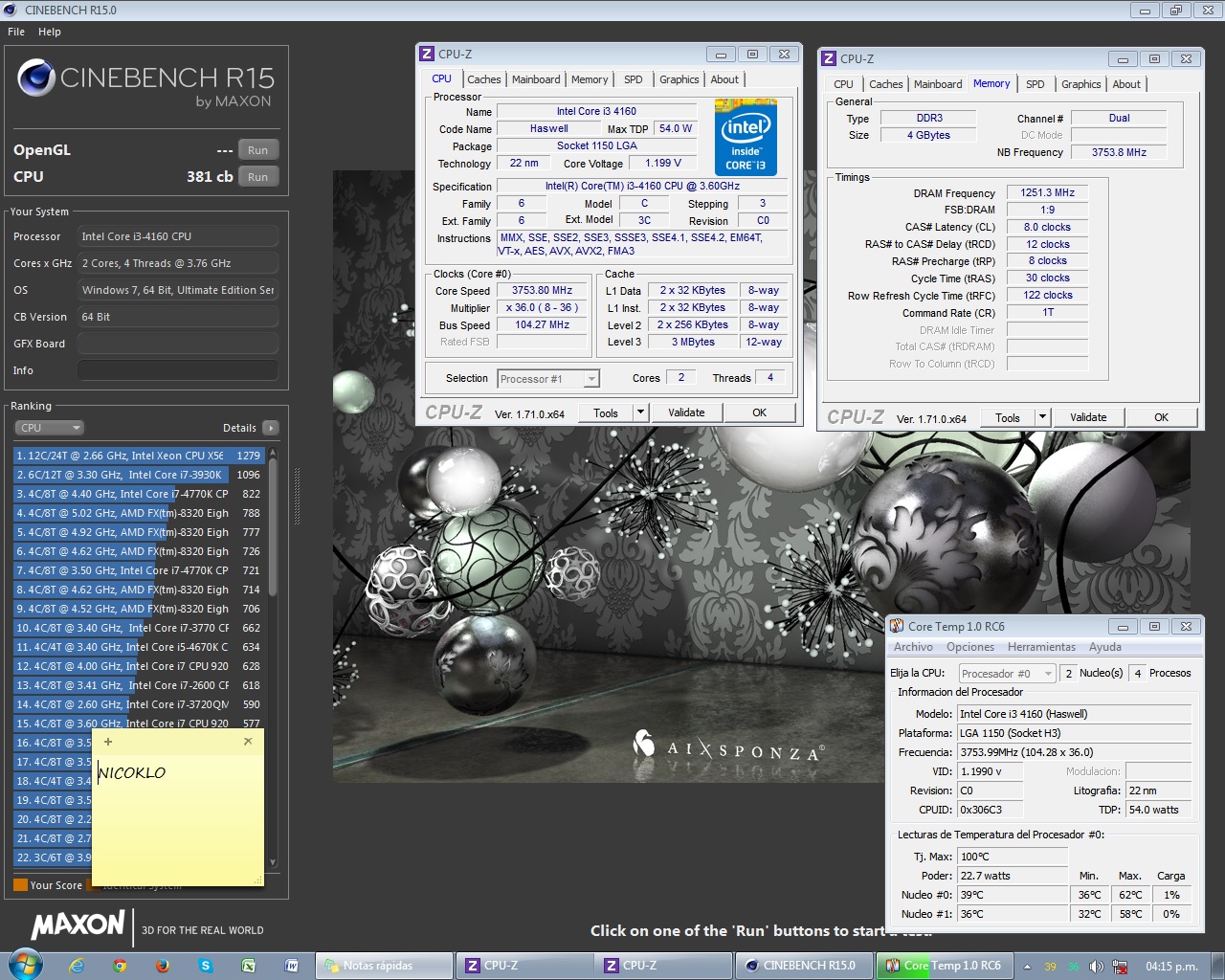Click the Core Speed 3753.80 MHz value

pos(542,291)
